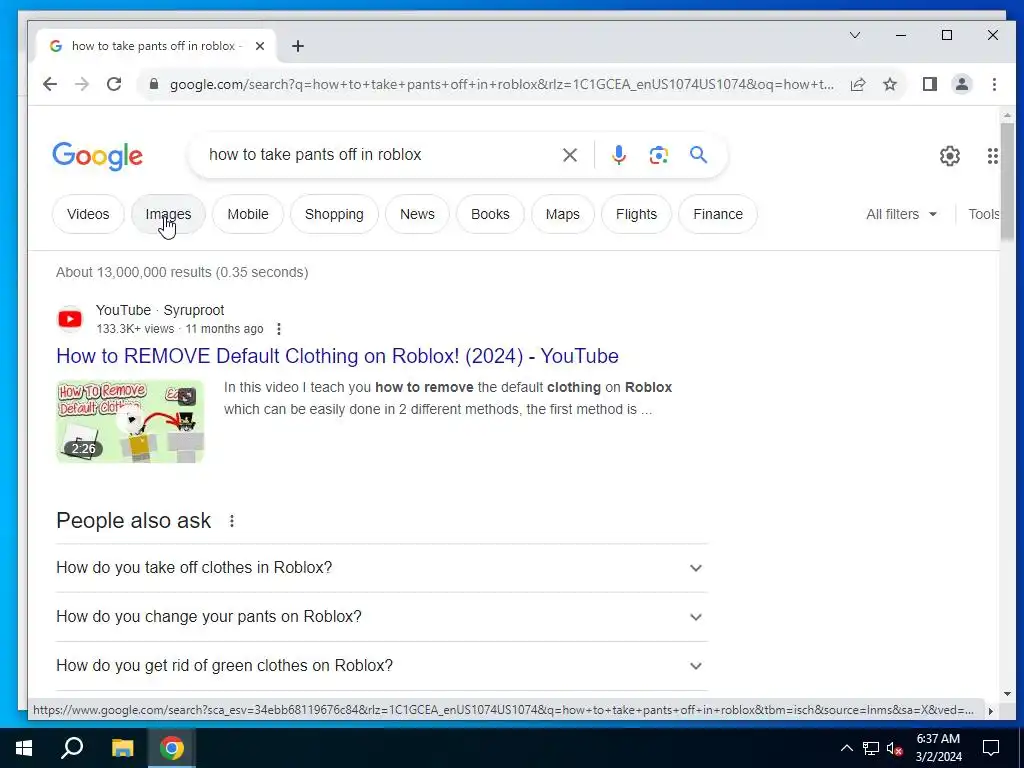Clear the search query with X
The image size is (1024, 768).
click(x=569, y=155)
